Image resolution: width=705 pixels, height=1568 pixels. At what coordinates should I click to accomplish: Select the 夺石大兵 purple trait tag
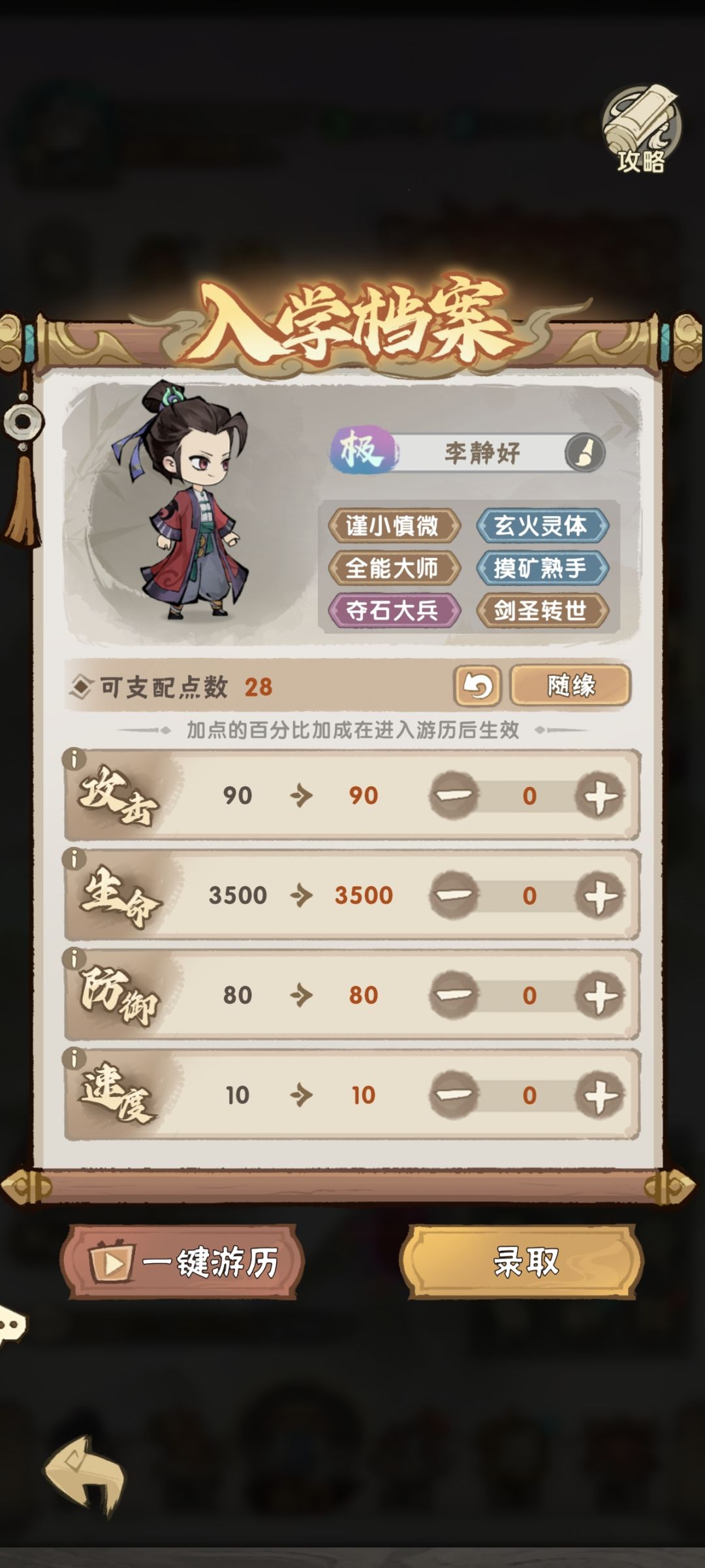[394, 611]
